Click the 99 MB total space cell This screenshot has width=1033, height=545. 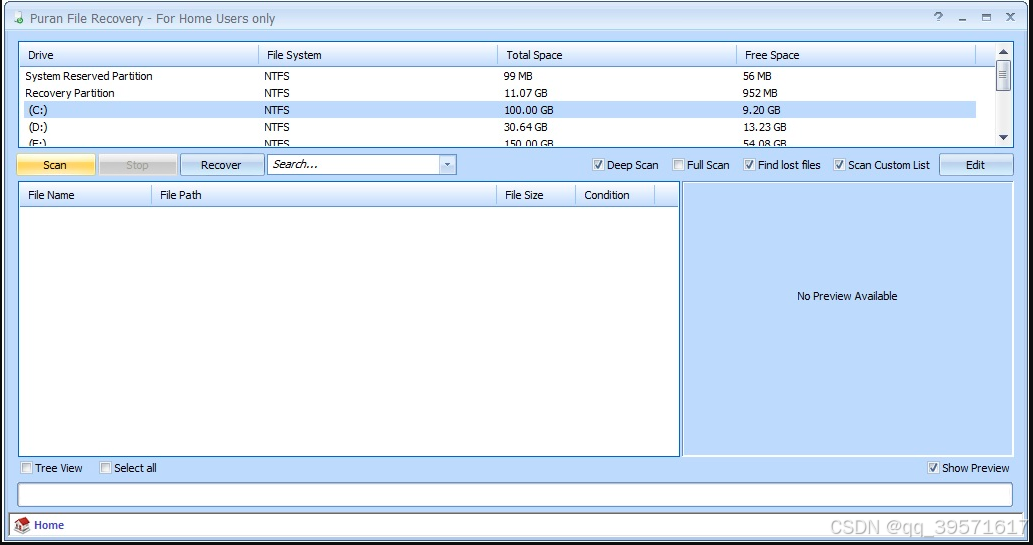[518, 76]
